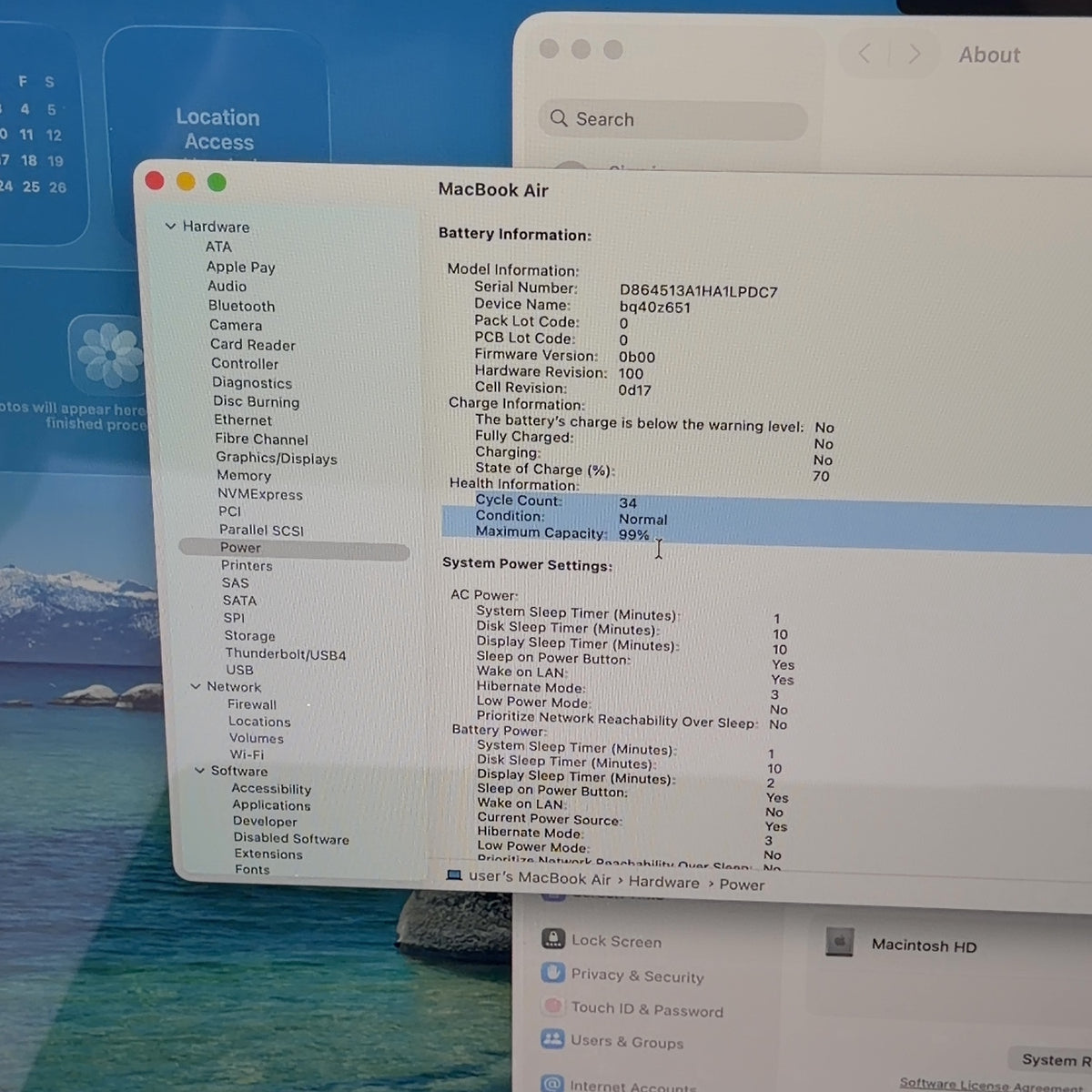Viewport: 1092px width, 1092px height.
Task: Select Diagnostics in sidebar
Action: (x=252, y=383)
